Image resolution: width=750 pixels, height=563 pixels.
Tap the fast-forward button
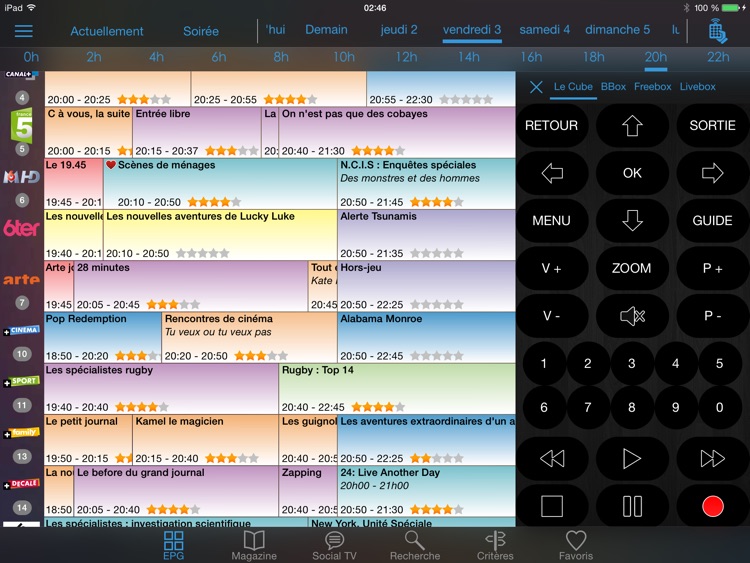pyautogui.click(x=712, y=458)
